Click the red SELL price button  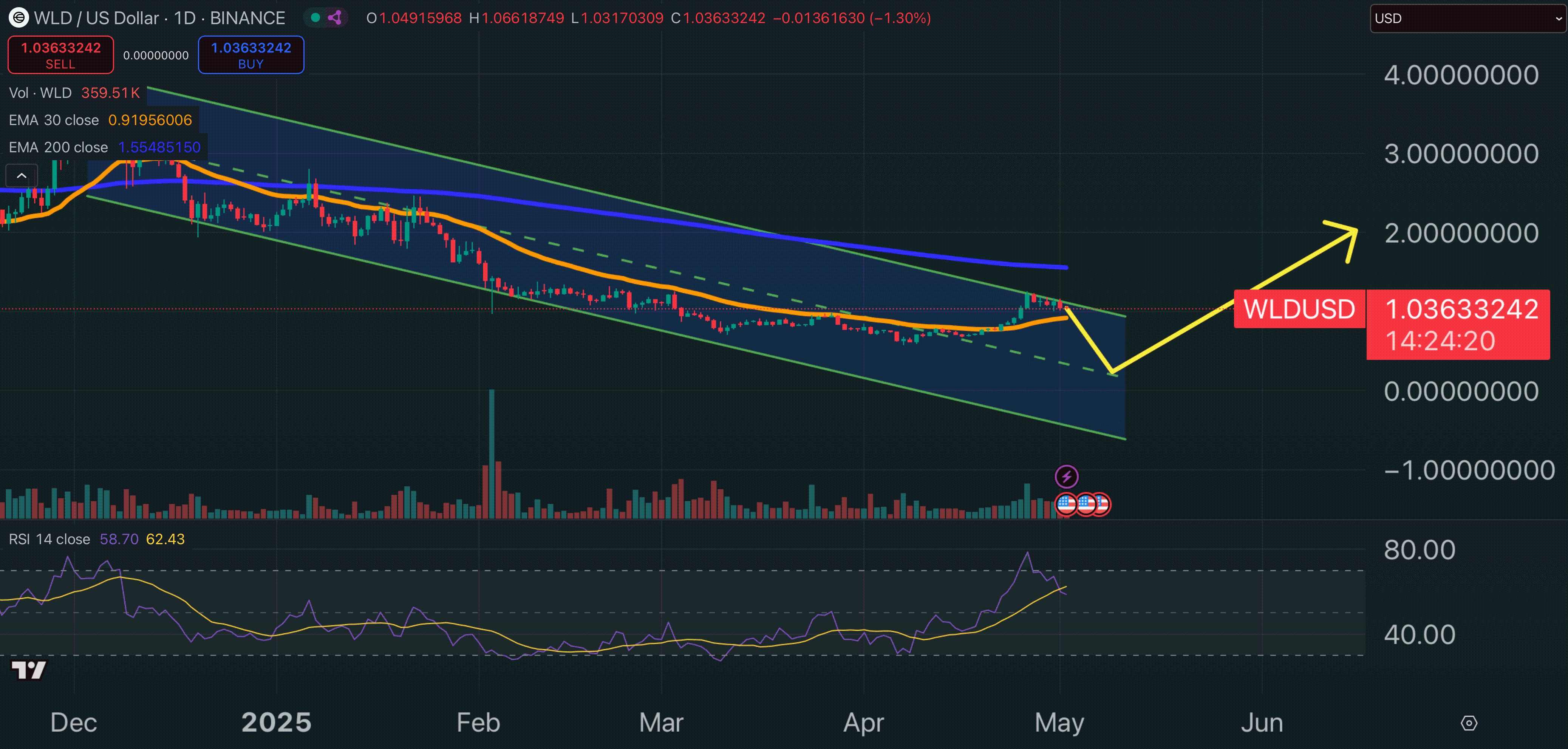click(60, 55)
